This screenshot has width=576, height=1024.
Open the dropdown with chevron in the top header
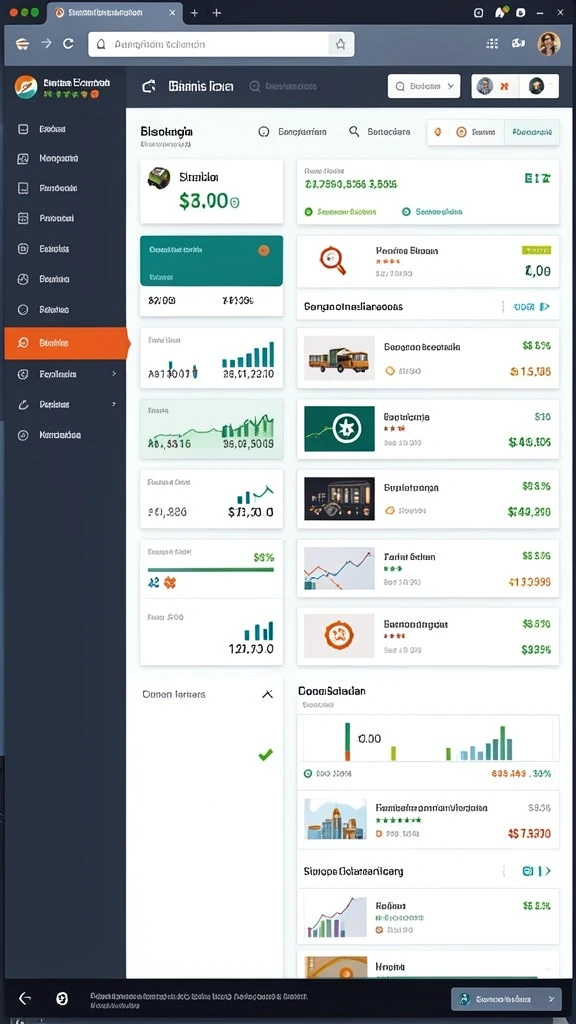[424, 86]
